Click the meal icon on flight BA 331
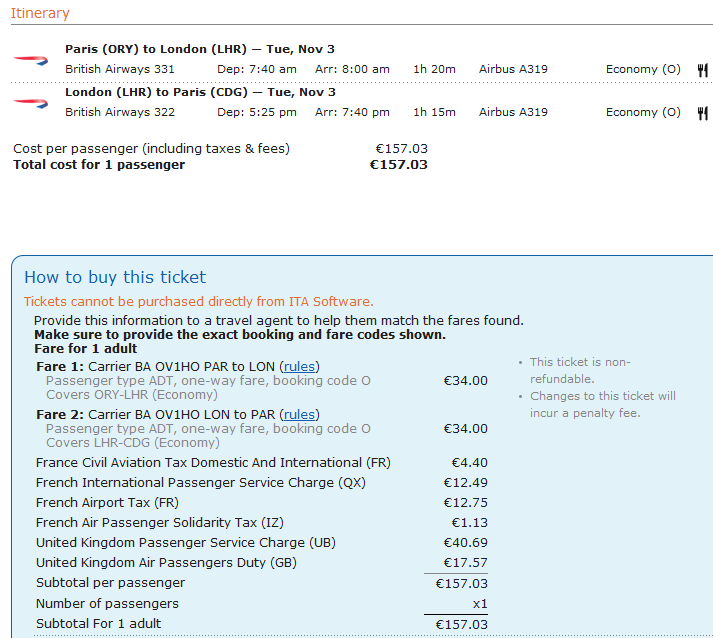Screen dimensions: 713x638 pos(702,70)
